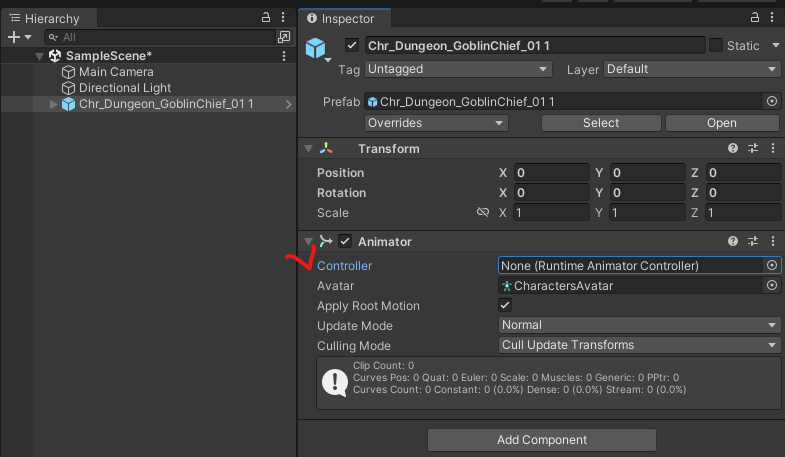Open prefab mode arrow for GoblinChief
Screen dimensions: 785x457
coord(288,104)
